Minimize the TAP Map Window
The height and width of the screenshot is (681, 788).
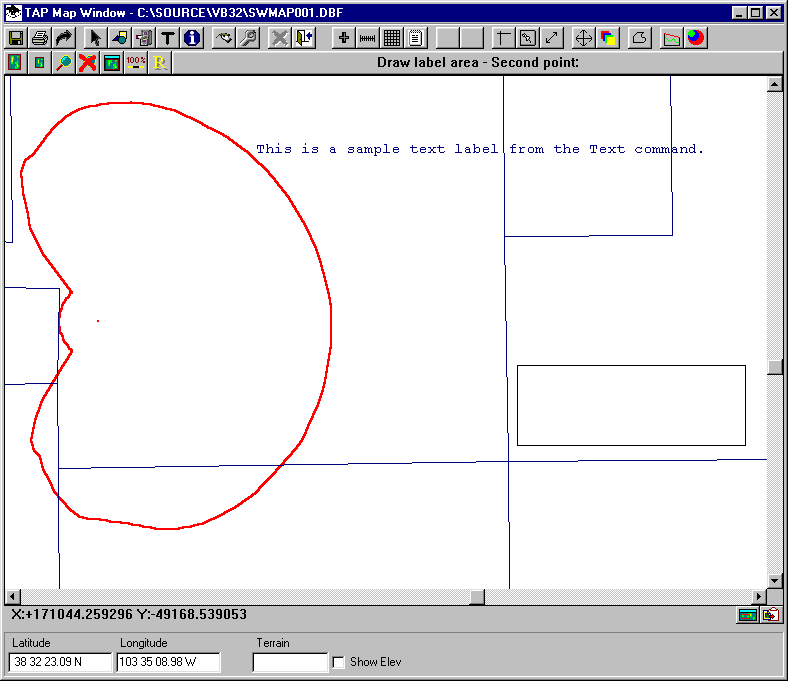click(x=739, y=13)
